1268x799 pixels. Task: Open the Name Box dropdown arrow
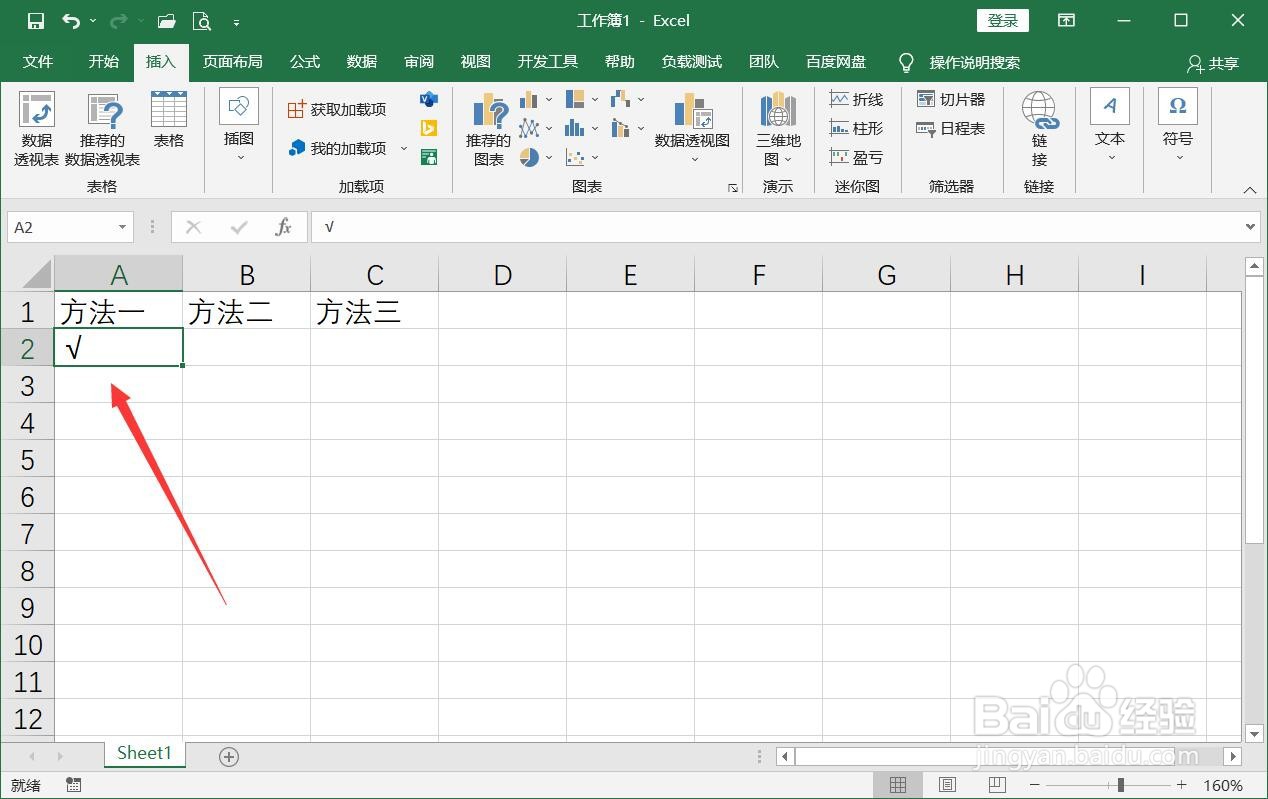(120, 227)
